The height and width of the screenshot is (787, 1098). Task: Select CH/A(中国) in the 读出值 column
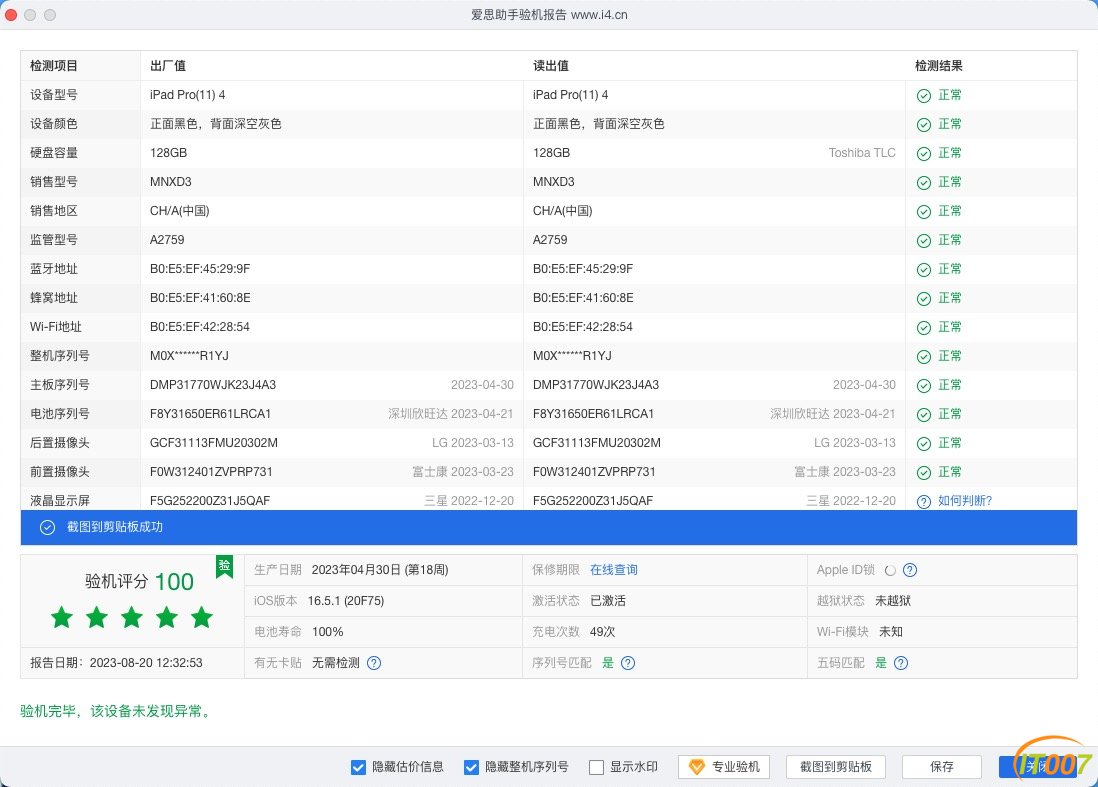(x=562, y=211)
